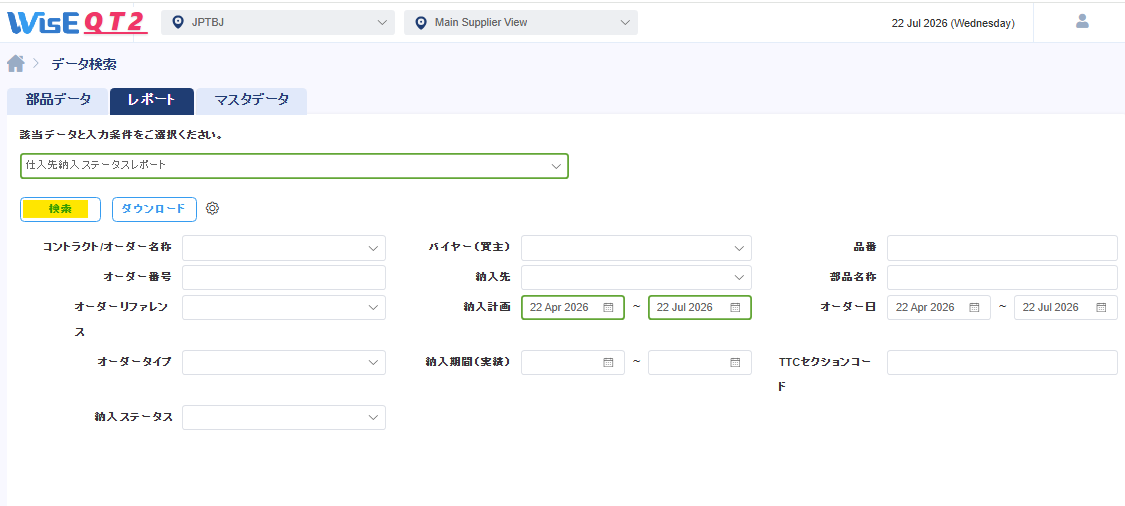Screen dimensions: 1125x506
Task: Open report settings gear icon
Action: point(212,208)
